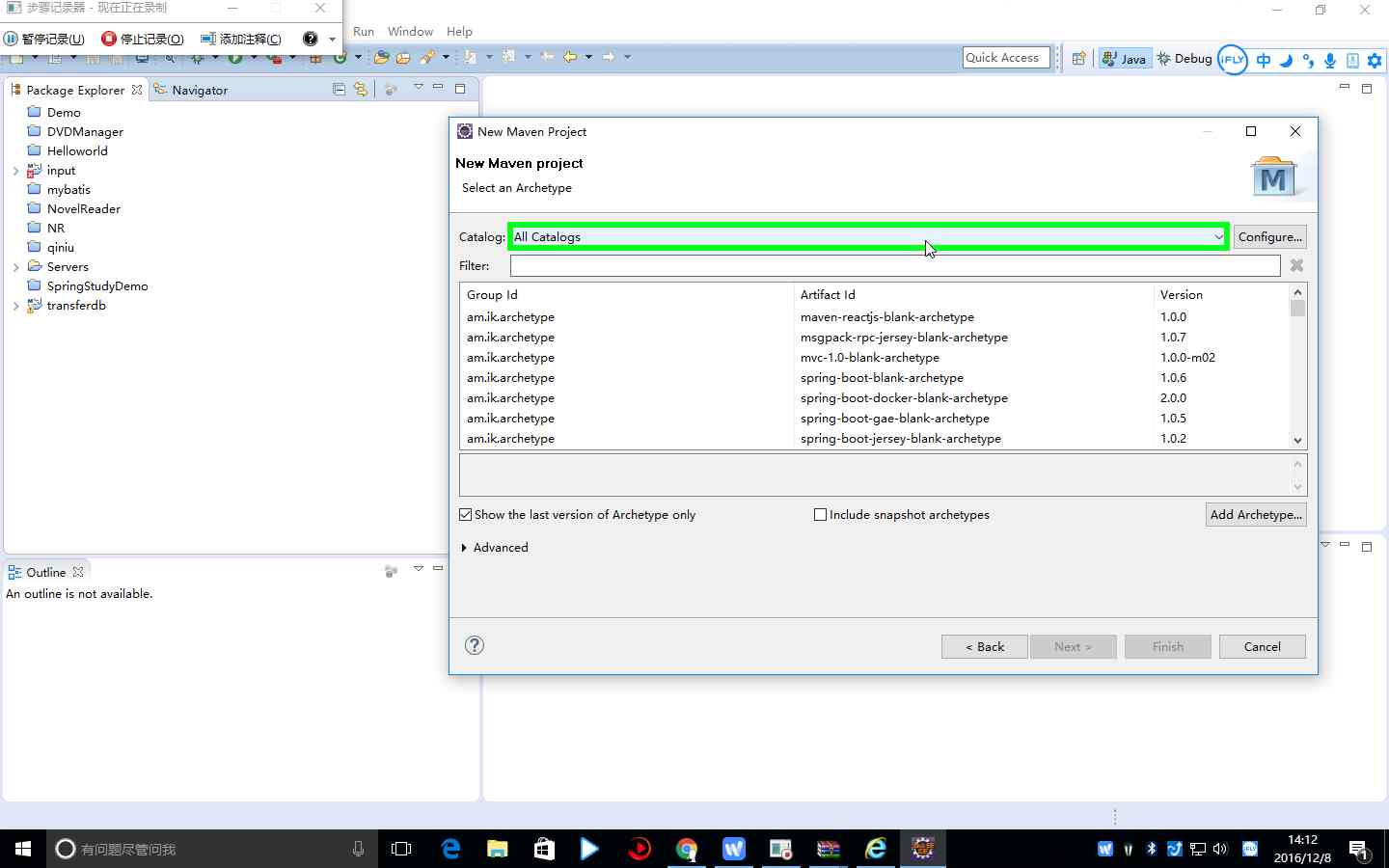Clear the Filter field with the X icon
1389x868 pixels.
click(x=1296, y=265)
